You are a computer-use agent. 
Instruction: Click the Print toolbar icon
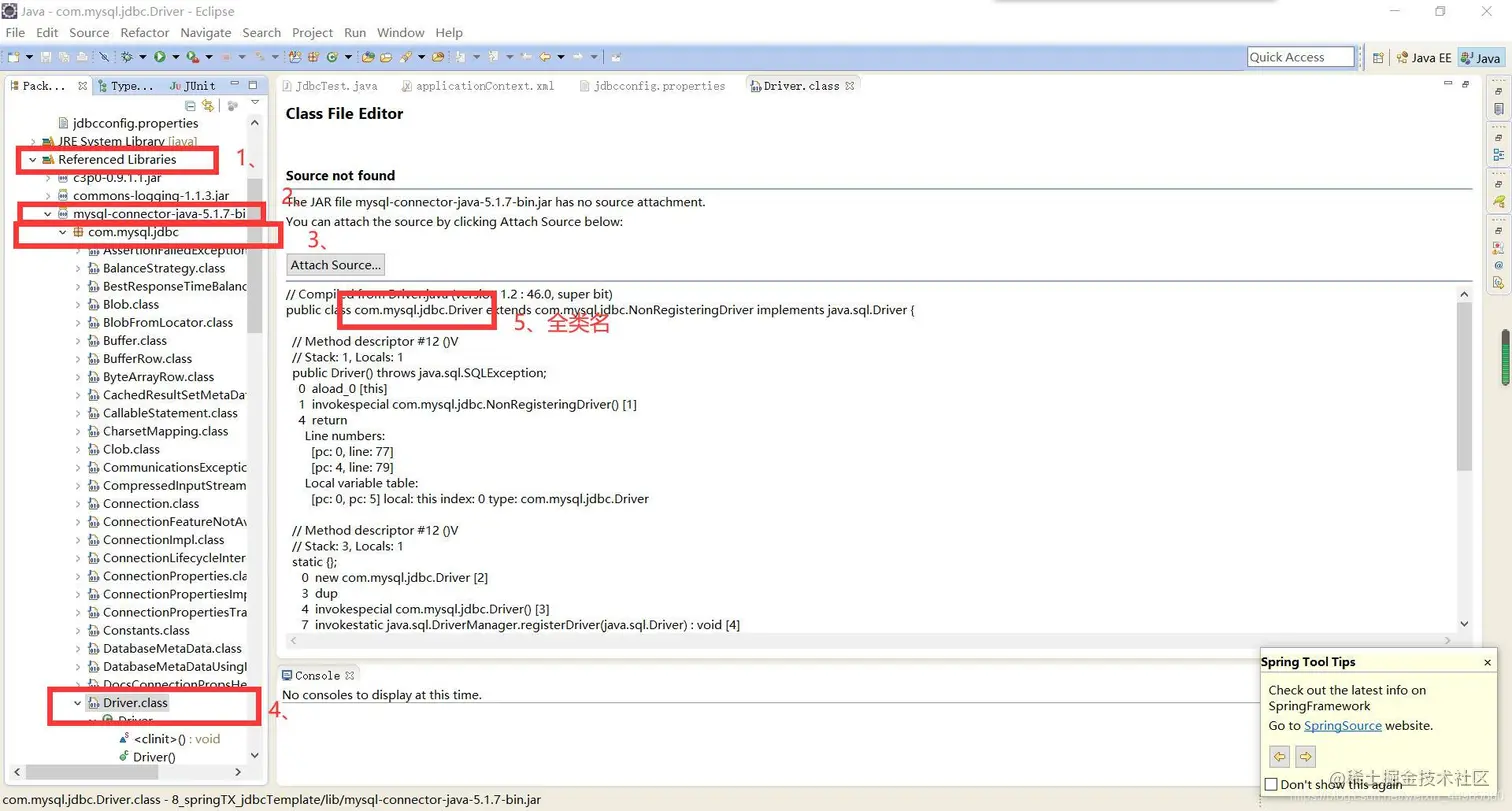(82, 57)
